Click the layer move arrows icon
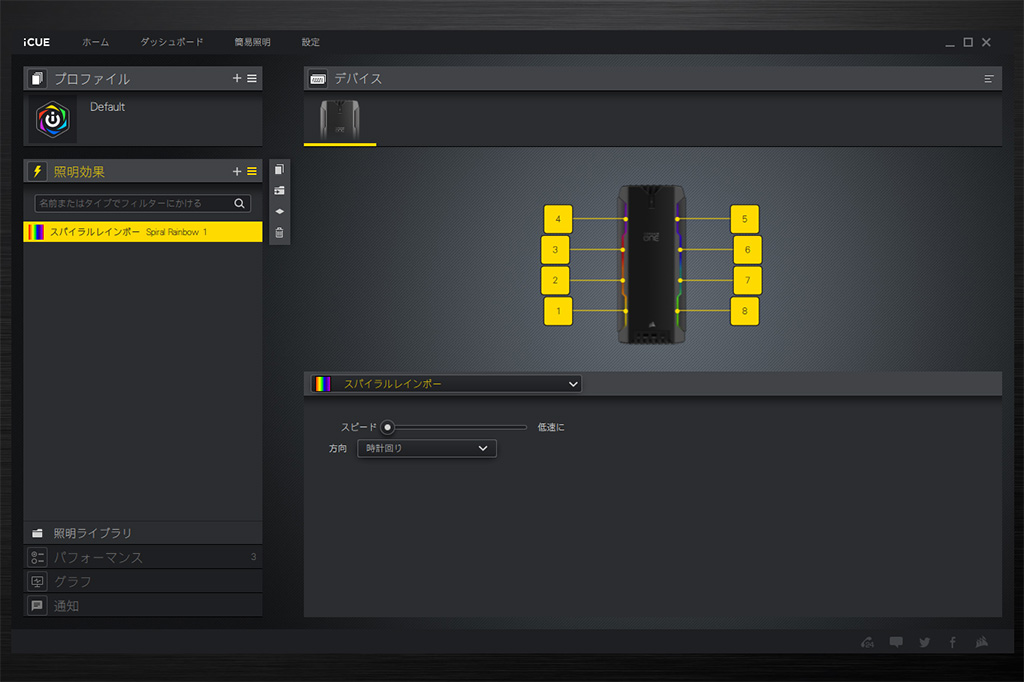The height and width of the screenshot is (682, 1024). (280, 212)
